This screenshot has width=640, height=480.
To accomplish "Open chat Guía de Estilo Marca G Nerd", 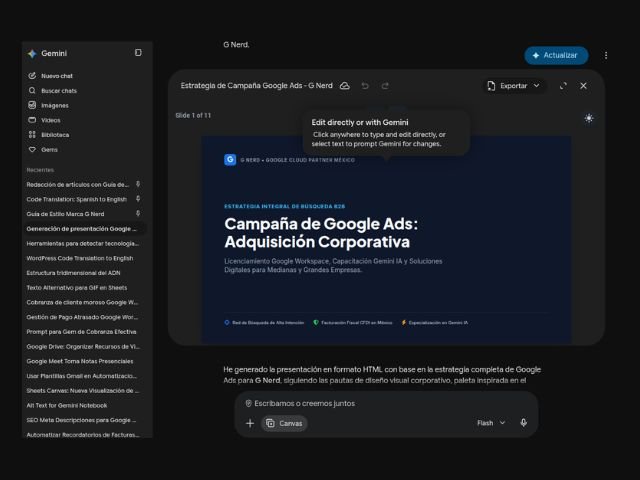I will [x=65, y=214].
